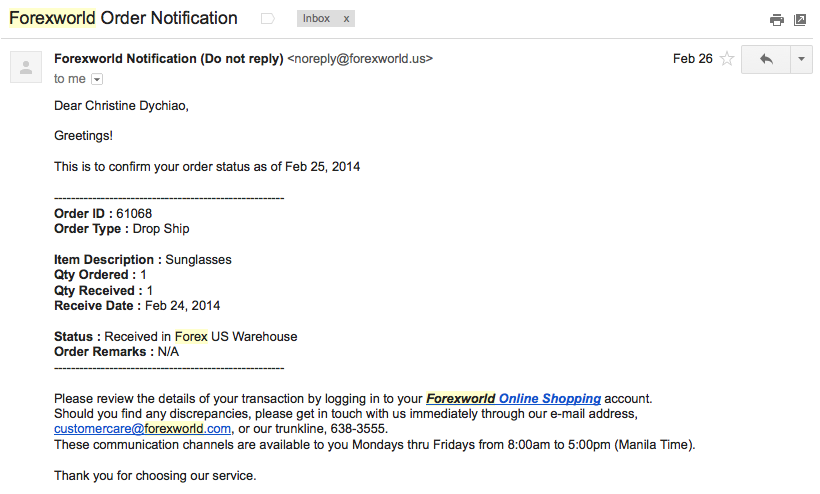Click the Feb 26 date stamp
This screenshot has height=494, width=820.
692,59
